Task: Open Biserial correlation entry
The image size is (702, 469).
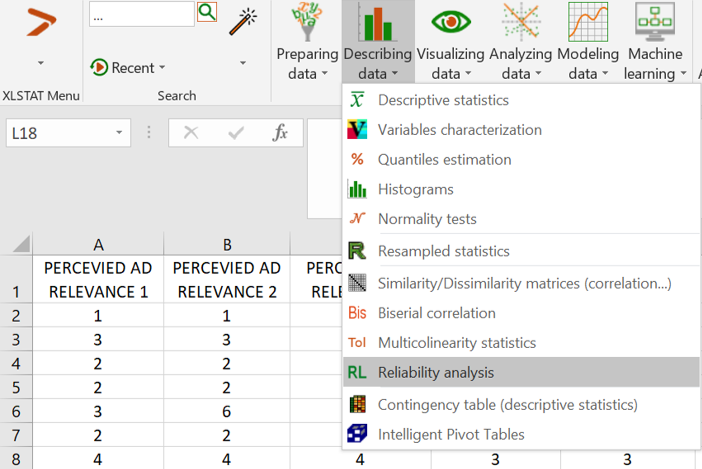Action: [x=521, y=313]
